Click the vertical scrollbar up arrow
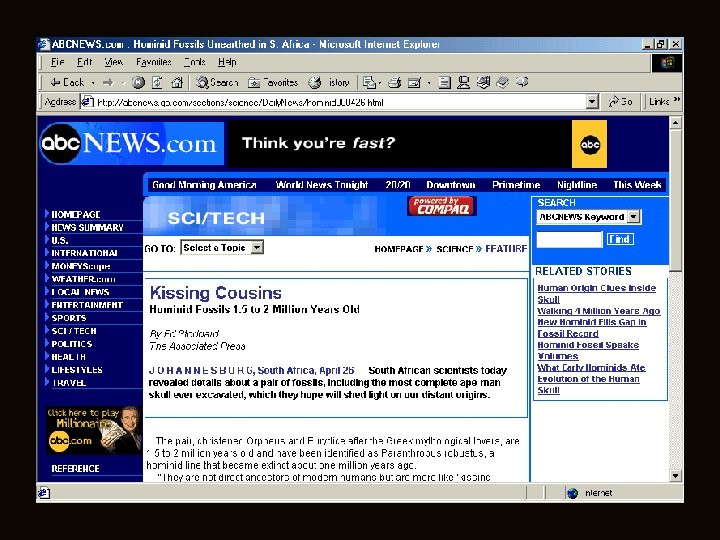Screen dimensions: 720x540 click(x=675, y=123)
